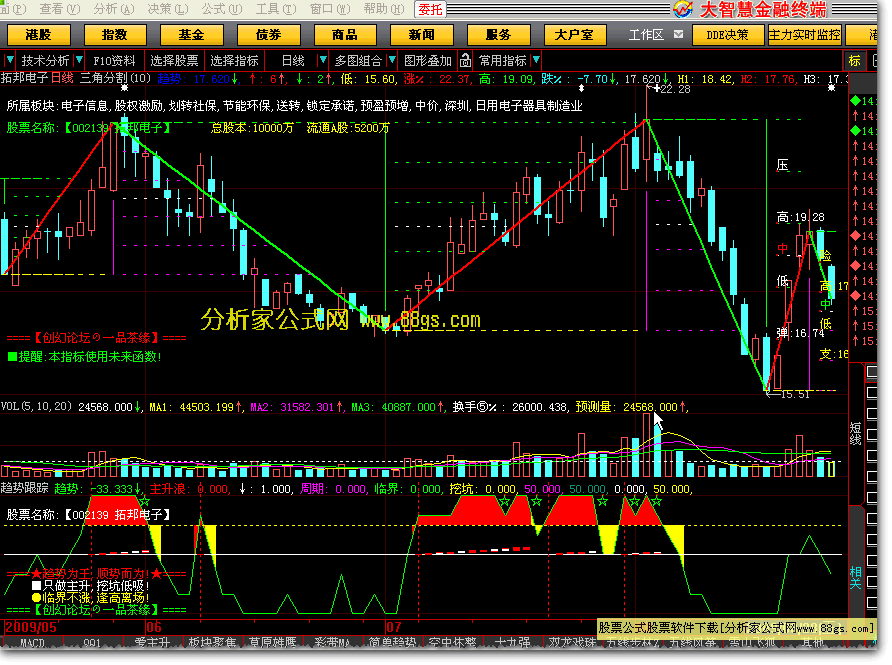Click the 弹:16.74 rebound label
Viewport: 892px width, 665px height.
click(x=800, y=333)
